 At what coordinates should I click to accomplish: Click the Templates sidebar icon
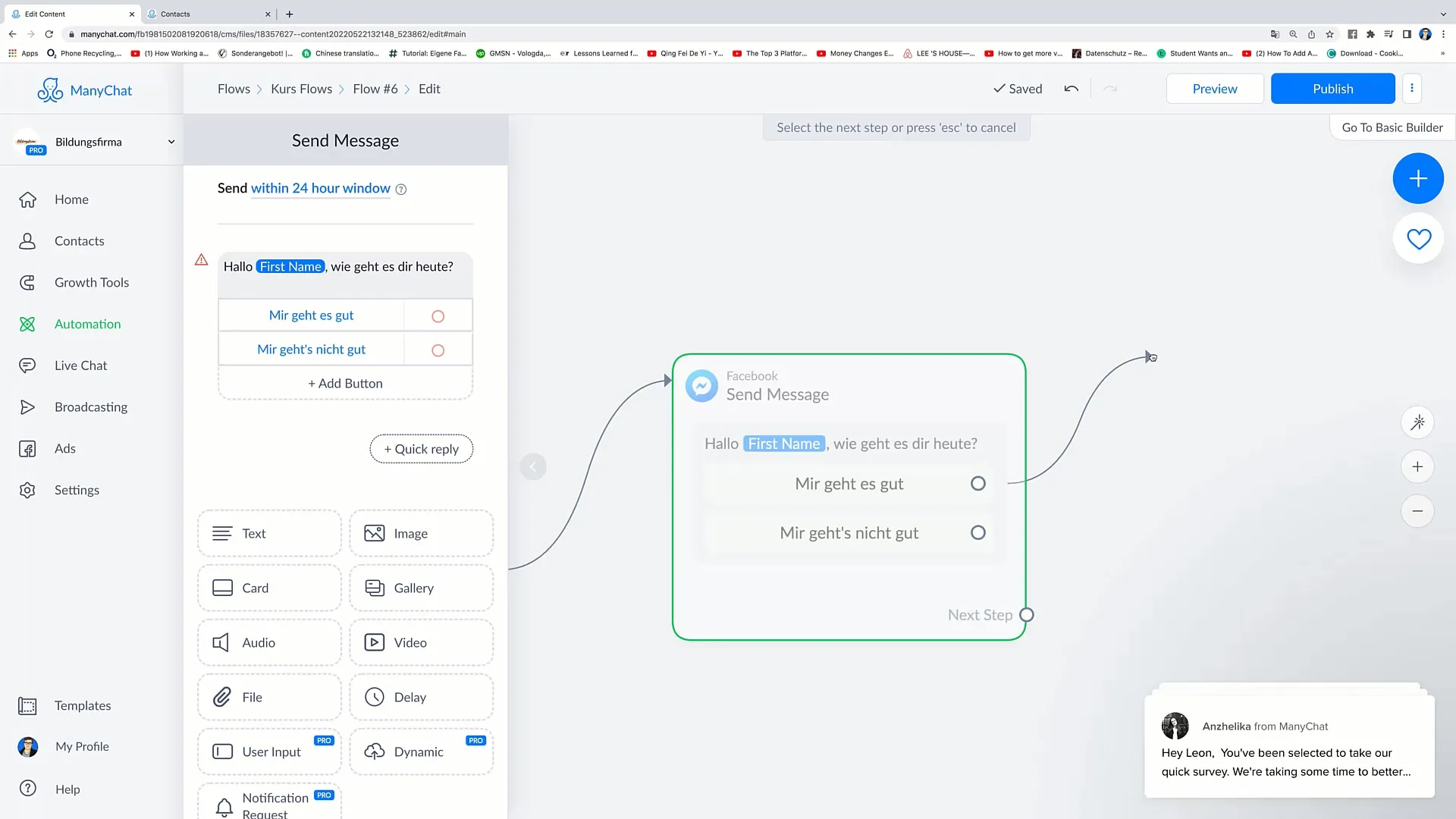[27, 705]
